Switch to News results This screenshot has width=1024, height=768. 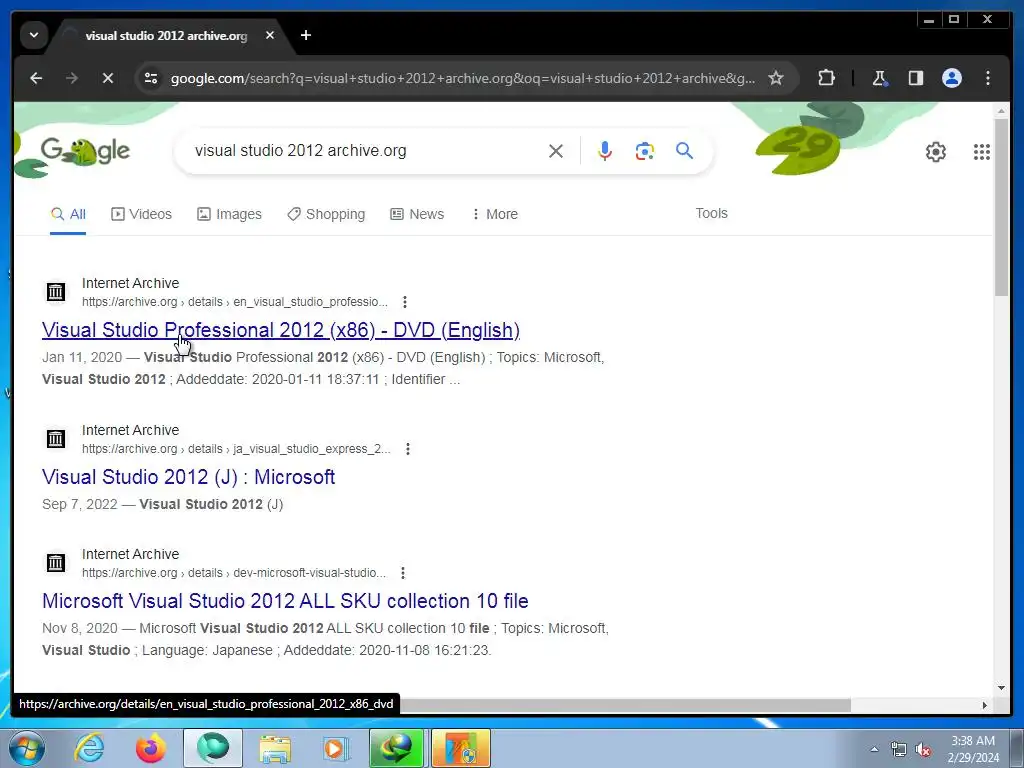click(417, 214)
